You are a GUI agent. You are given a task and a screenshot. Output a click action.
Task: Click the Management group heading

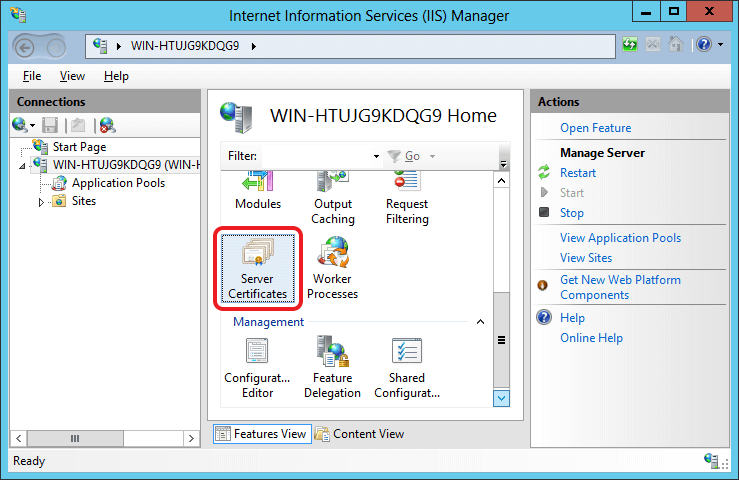pyautogui.click(x=268, y=322)
